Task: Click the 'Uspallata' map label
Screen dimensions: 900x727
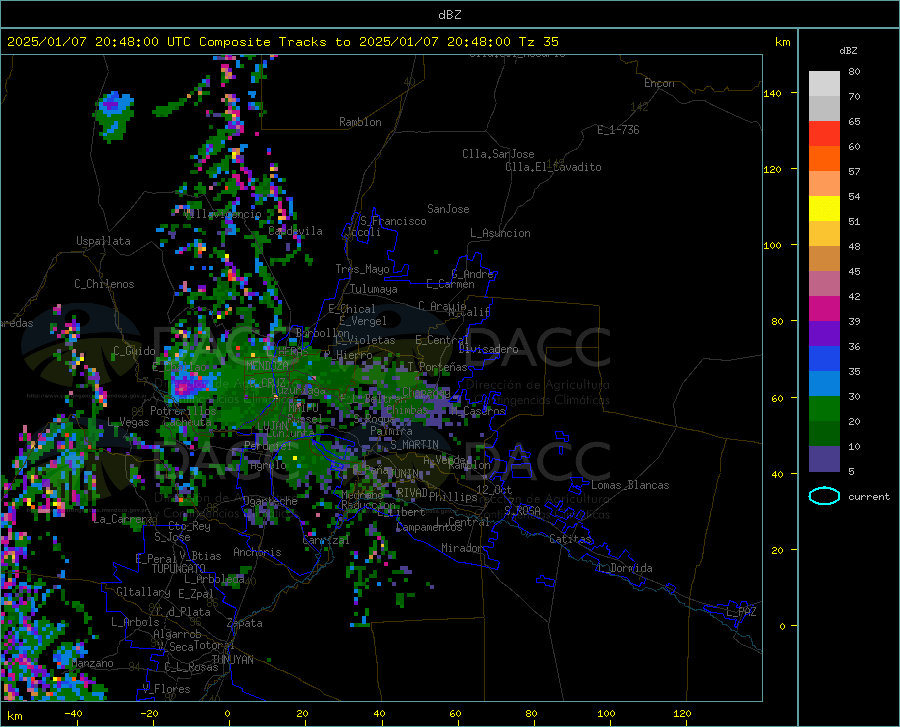Action: (x=103, y=241)
